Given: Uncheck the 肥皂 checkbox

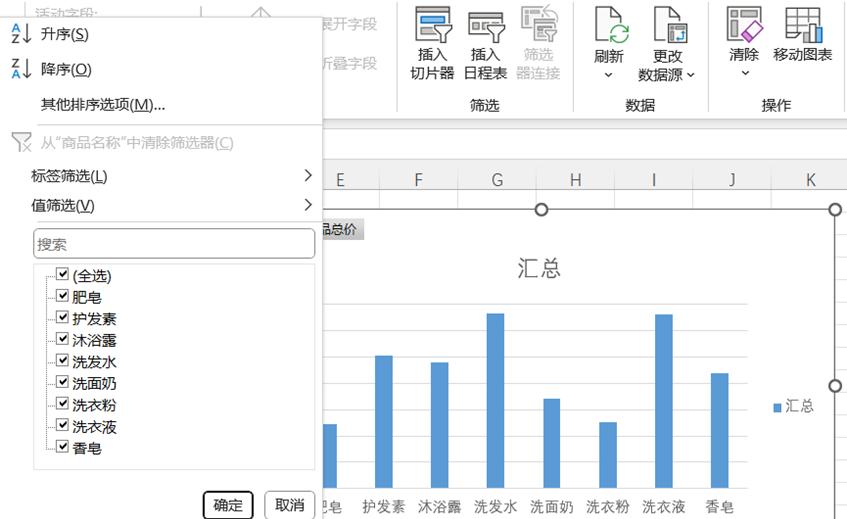Looking at the screenshot, I should [x=63, y=296].
